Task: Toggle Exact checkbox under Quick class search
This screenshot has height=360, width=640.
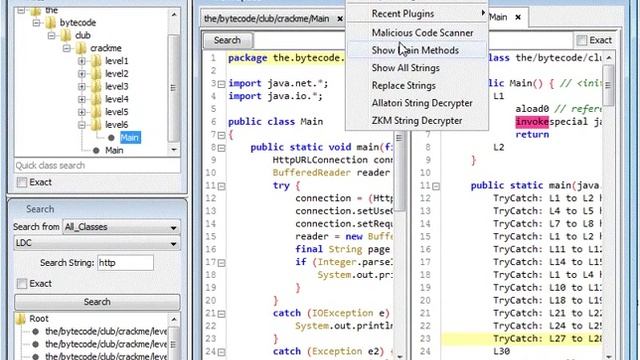Action: click(x=22, y=182)
